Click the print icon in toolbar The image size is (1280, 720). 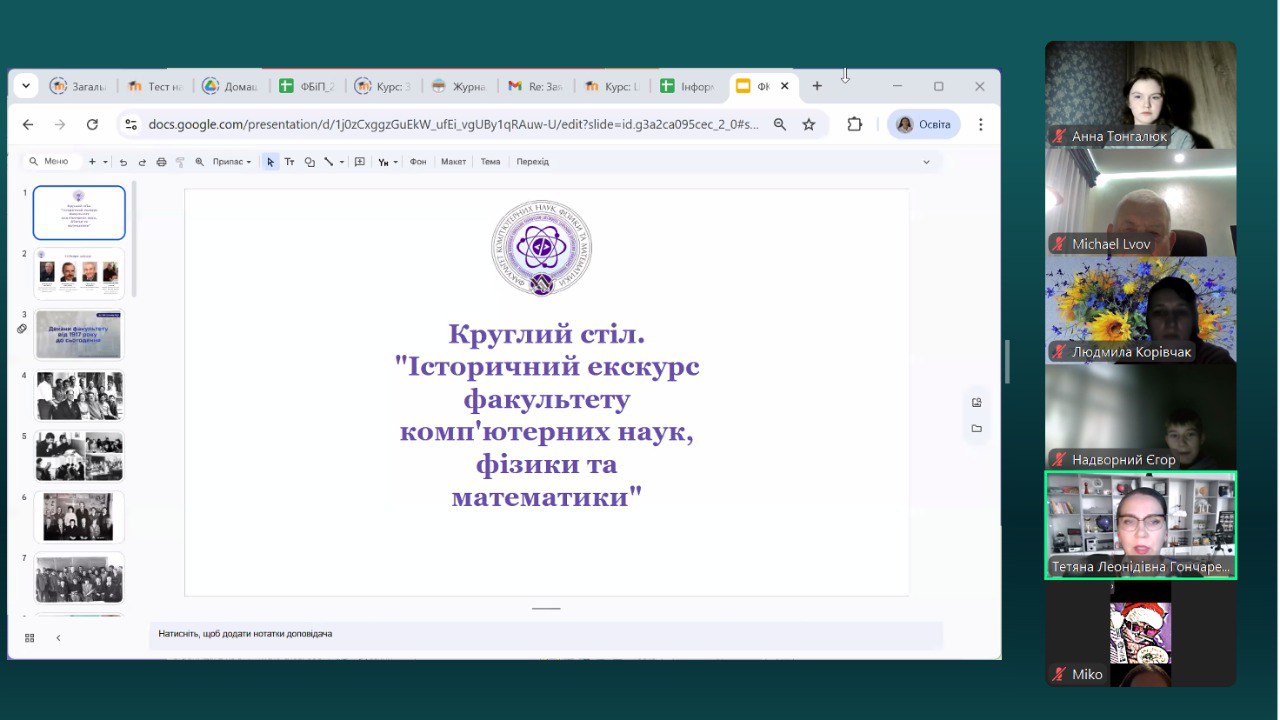(161, 162)
